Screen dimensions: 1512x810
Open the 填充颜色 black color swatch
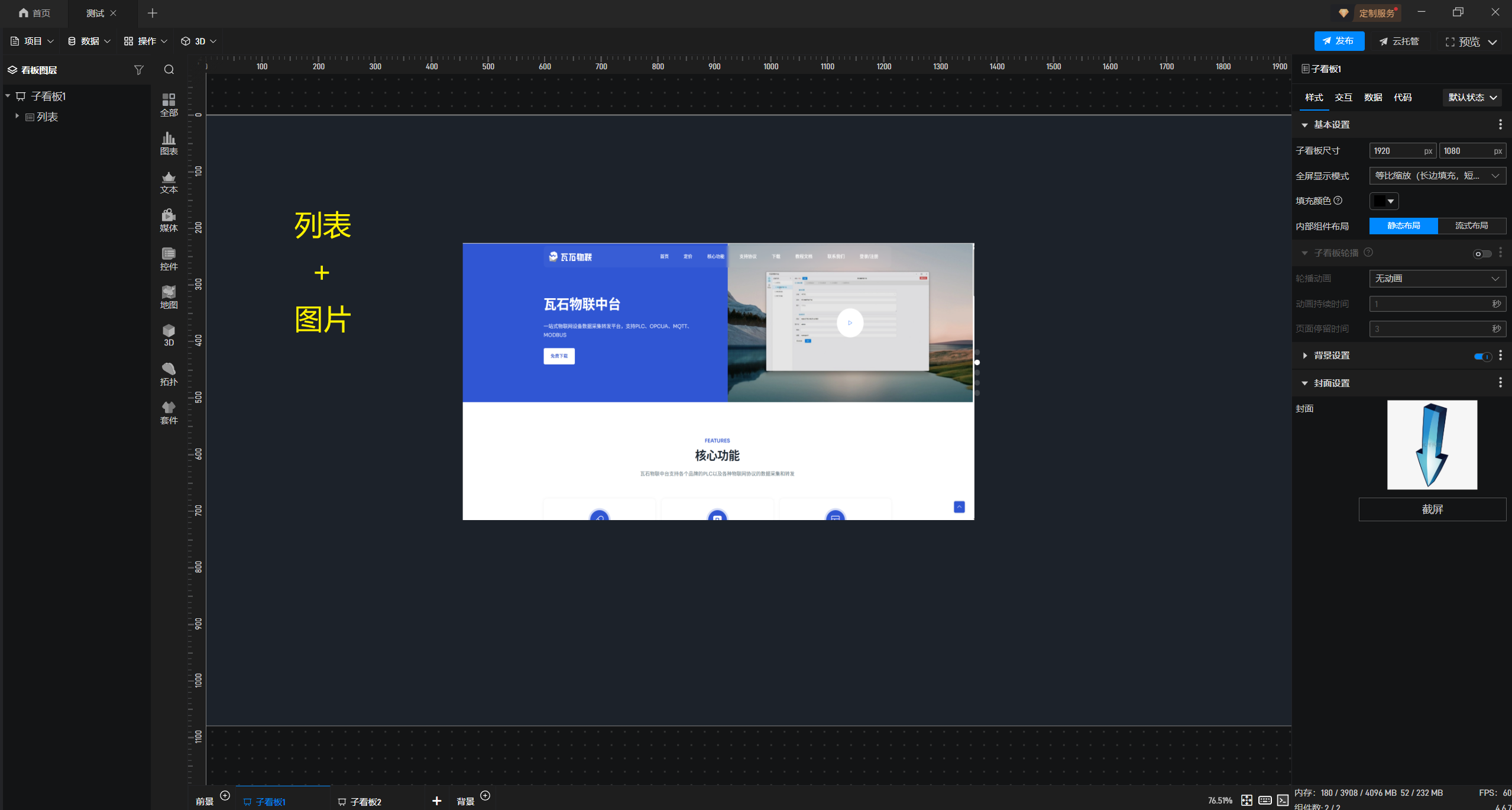tap(1383, 201)
